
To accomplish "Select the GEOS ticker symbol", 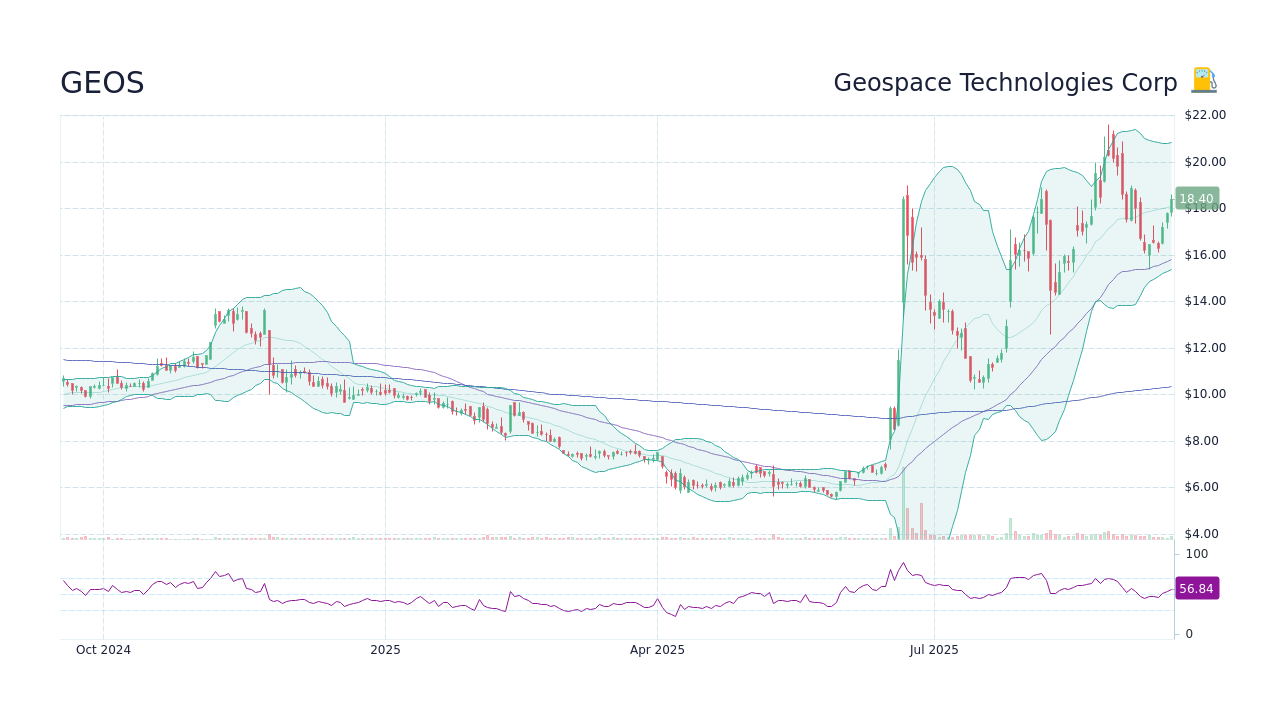I will click(x=102, y=82).
